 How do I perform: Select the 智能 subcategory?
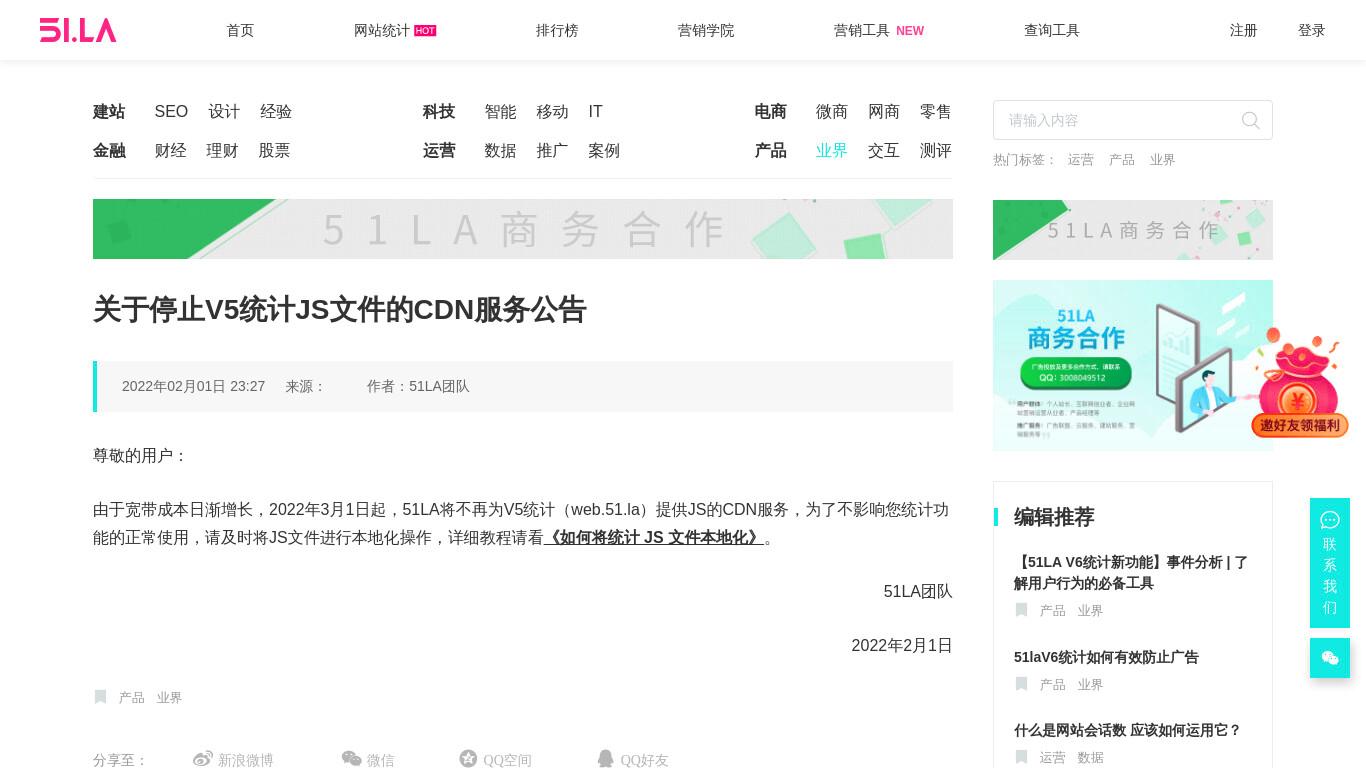coord(500,112)
